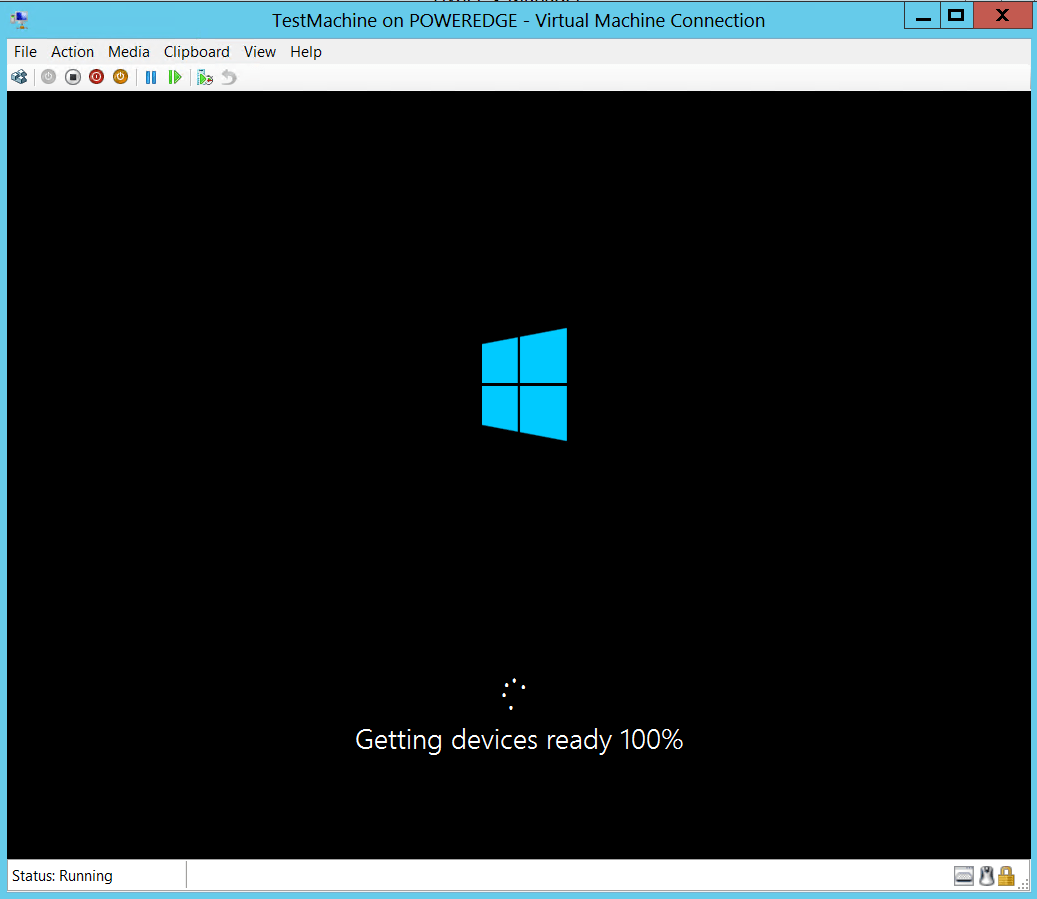1037x899 pixels.
Task: Click the Revert undo arrow icon
Action: point(229,77)
